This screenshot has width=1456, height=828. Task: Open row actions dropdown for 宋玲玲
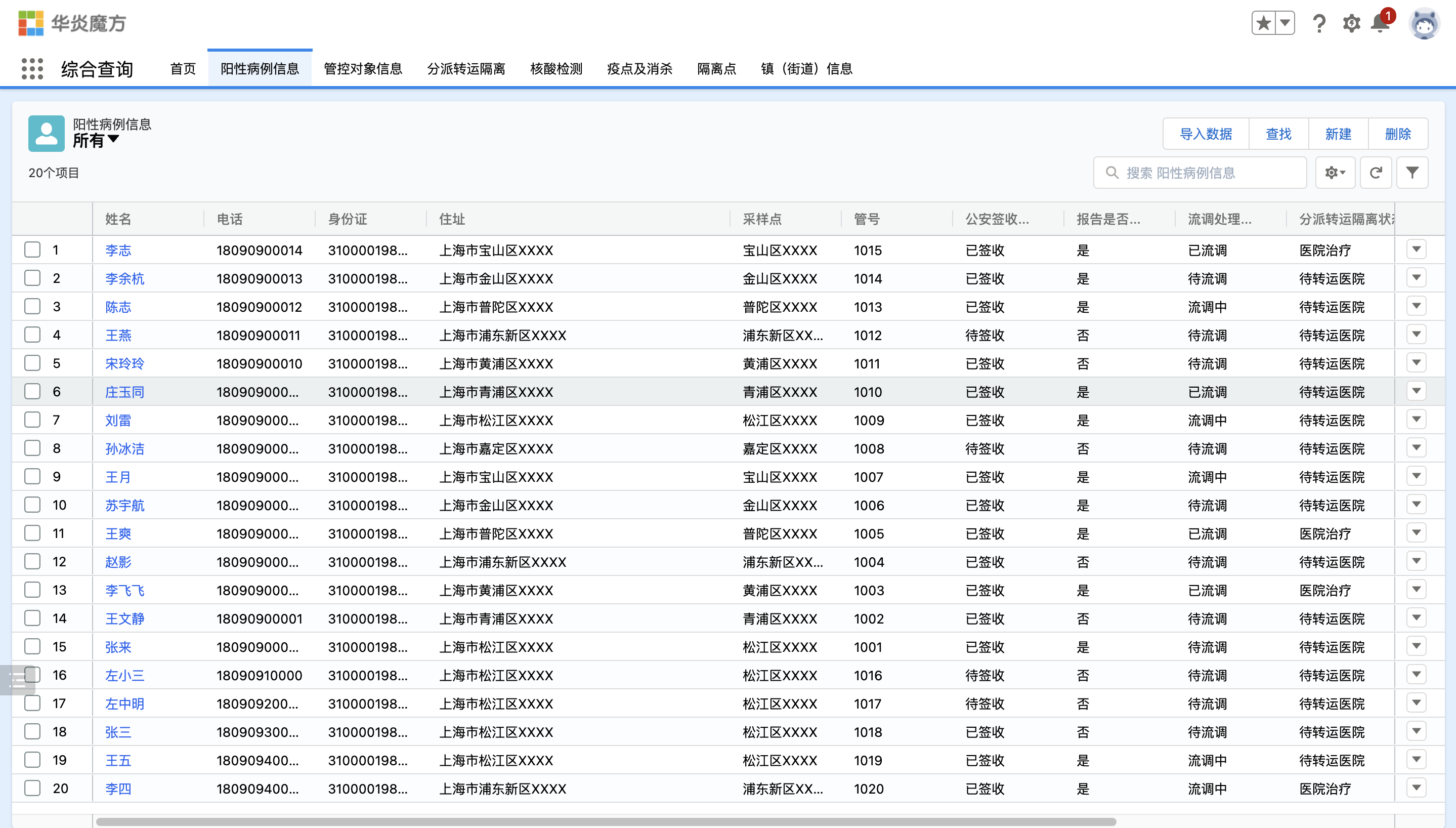[x=1416, y=363]
